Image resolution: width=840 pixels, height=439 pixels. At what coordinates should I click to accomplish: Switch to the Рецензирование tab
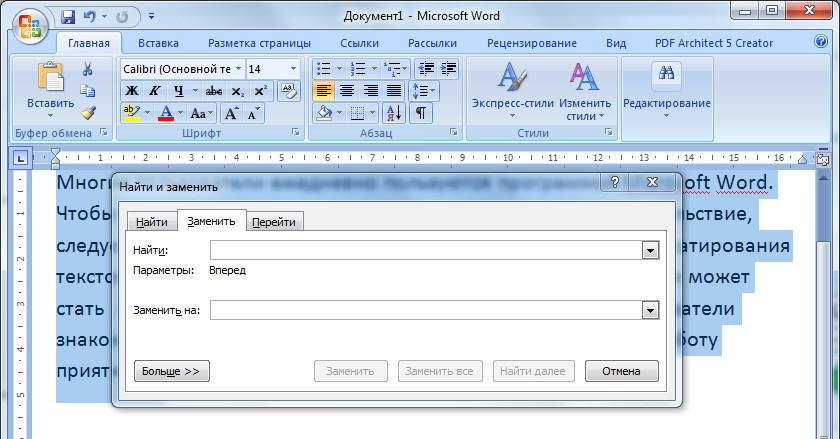pos(532,43)
